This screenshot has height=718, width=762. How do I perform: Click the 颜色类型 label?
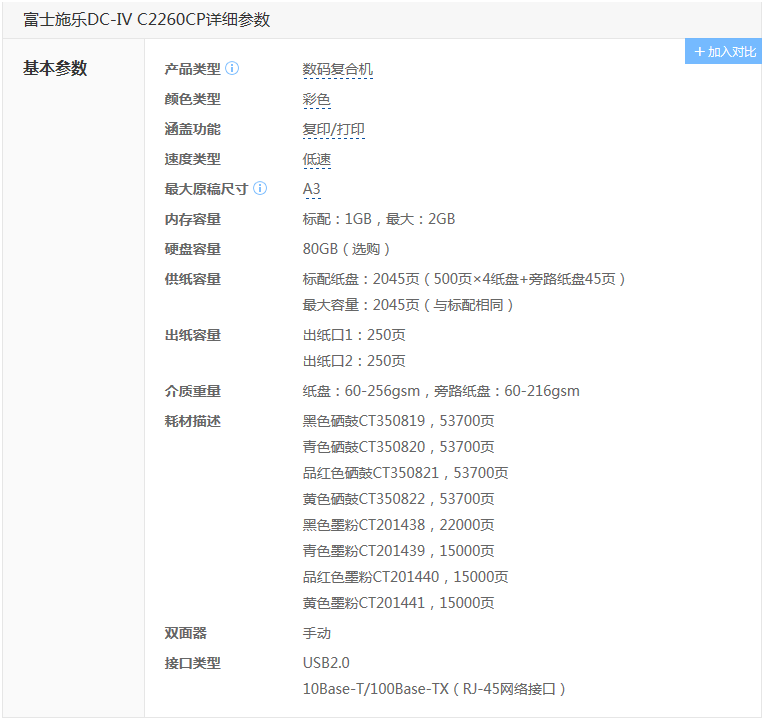(x=193, y=99)
